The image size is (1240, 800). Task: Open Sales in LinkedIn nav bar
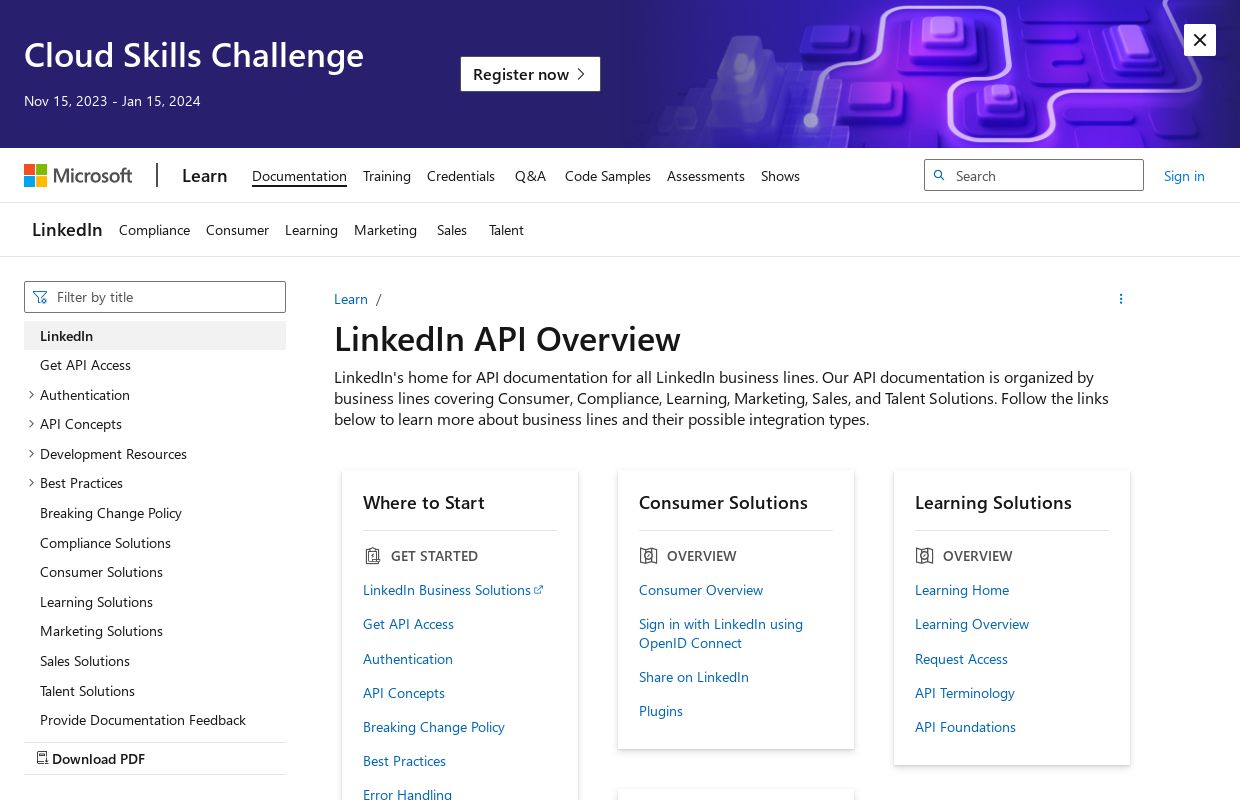[x=452, y=230]
